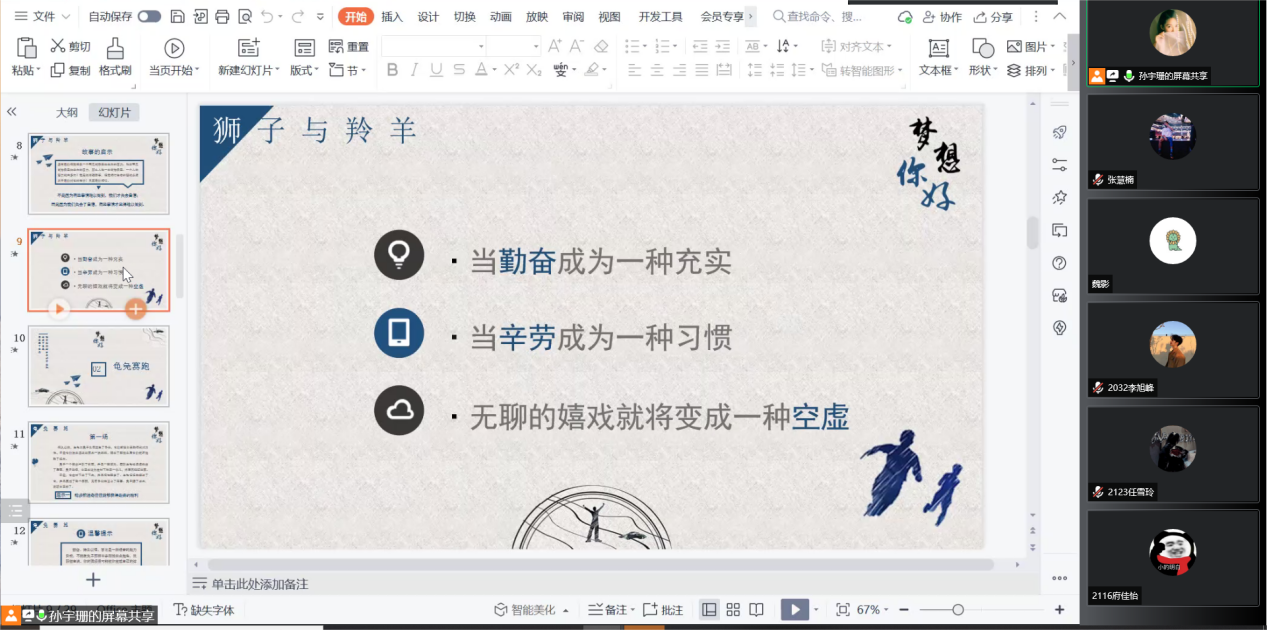Open the zoom percentage 67% dropdown
This screenshot has width=1267, height=630.
tap(874, 610)
